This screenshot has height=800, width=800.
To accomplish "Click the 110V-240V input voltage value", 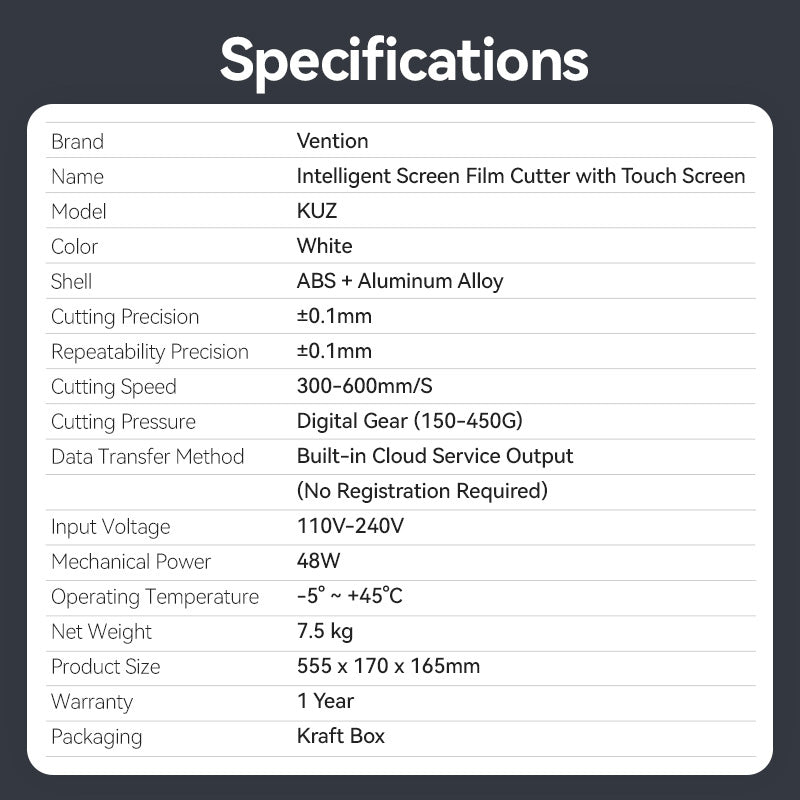I will coord(350,526).
